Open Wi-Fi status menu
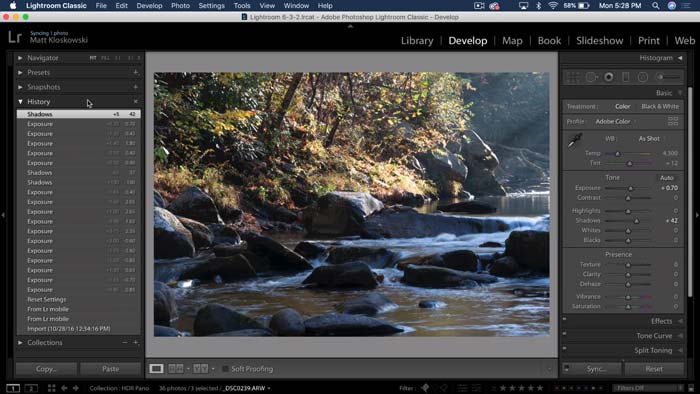Screen dimensions: 700x394 [x=553, y=6]
